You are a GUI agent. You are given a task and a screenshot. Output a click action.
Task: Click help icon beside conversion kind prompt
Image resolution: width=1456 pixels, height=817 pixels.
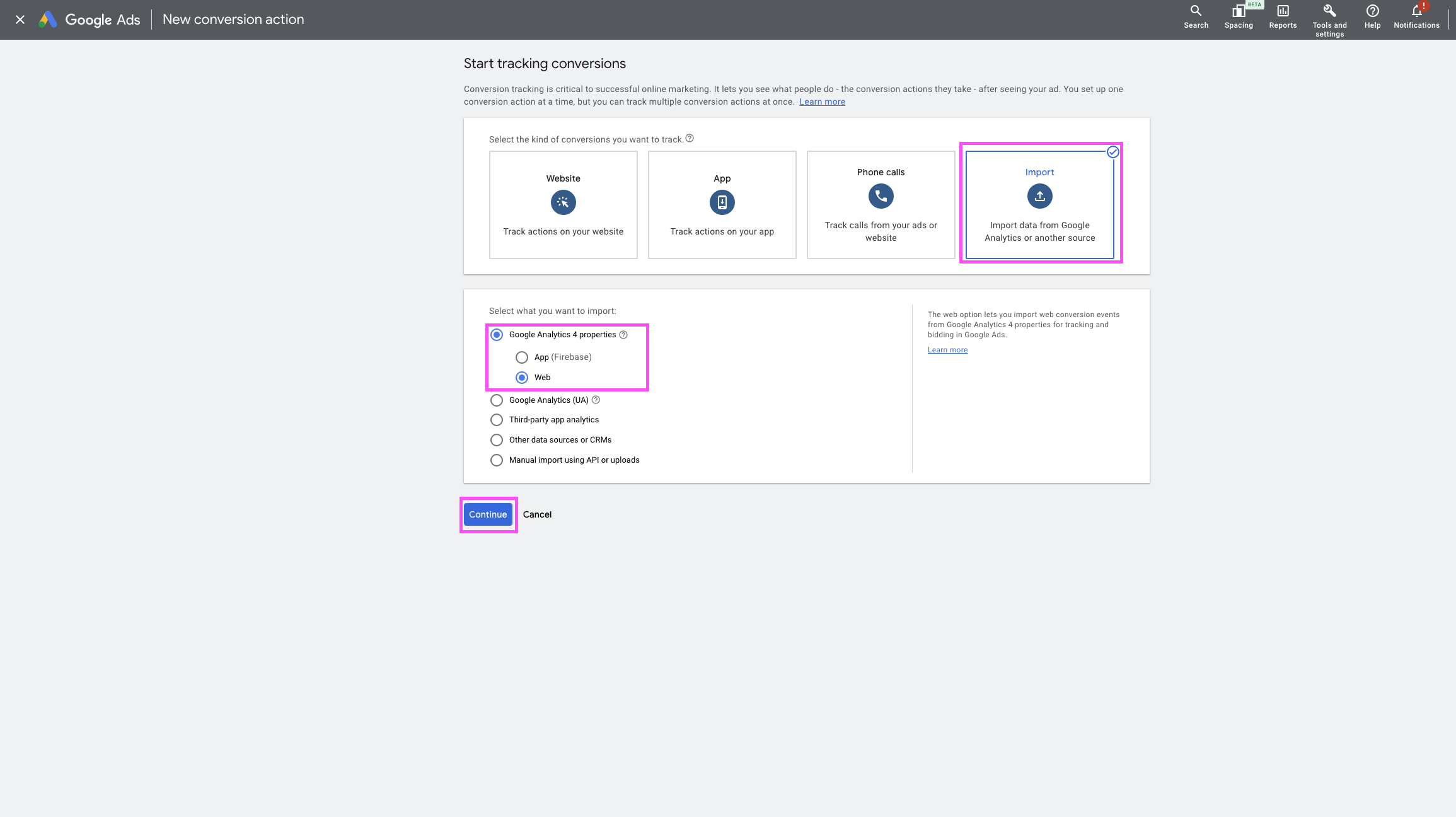(690, 139)
